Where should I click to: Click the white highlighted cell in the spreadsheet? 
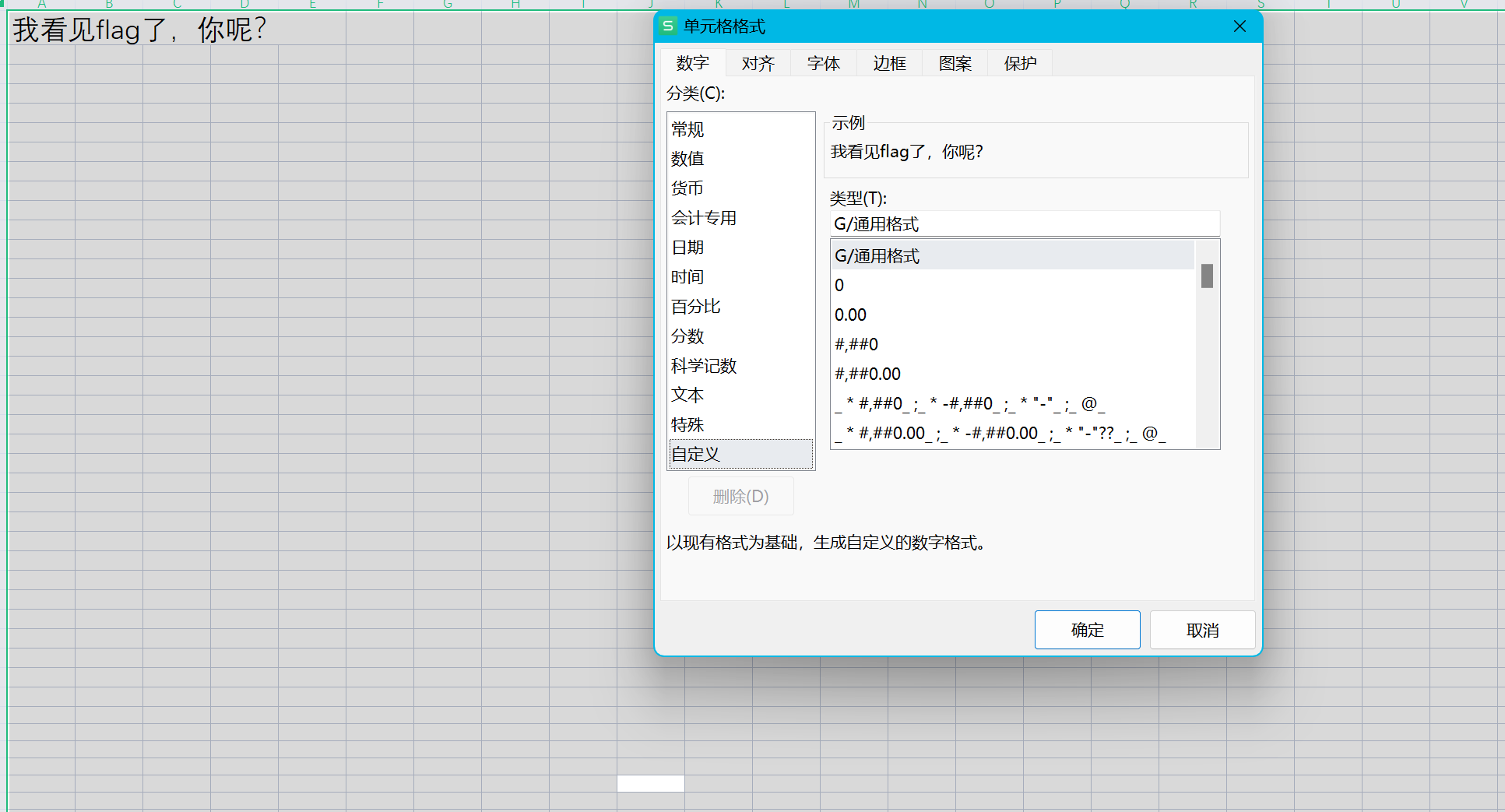pos(651,783)
